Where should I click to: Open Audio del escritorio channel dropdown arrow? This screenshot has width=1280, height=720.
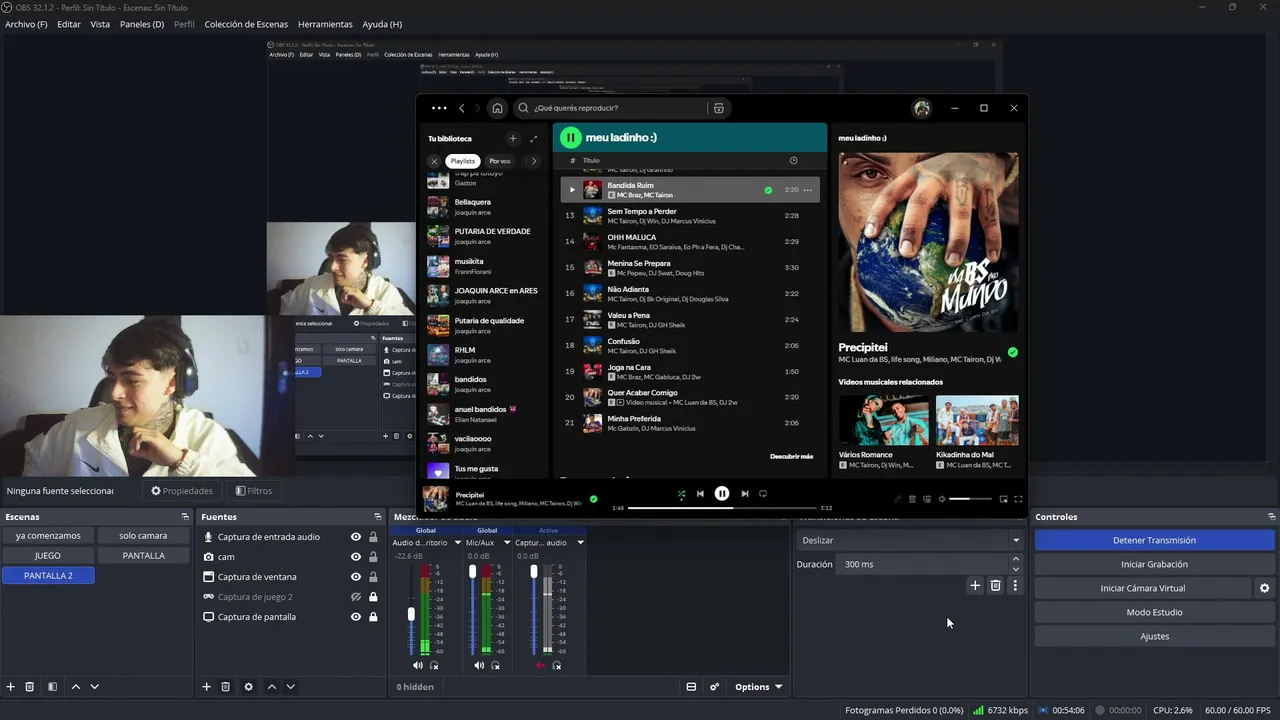click(458, 543)
